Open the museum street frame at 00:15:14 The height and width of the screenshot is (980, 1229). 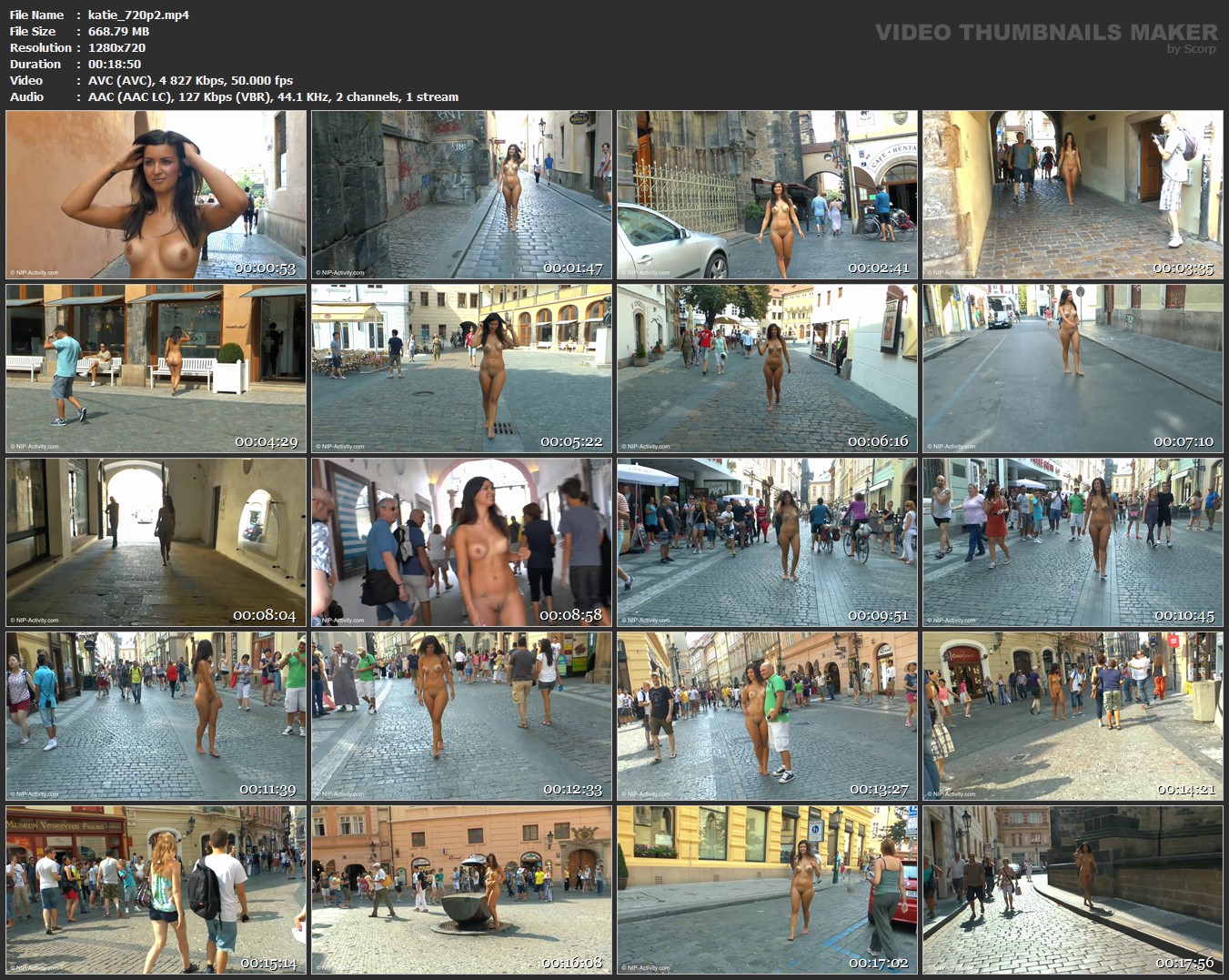pos(156,890)
